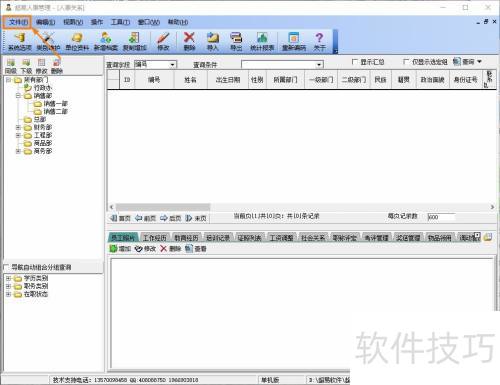Toggle the 仅显示选定组 checkbox
Screen dimensions: 500x385
click(x=406, y=62)
